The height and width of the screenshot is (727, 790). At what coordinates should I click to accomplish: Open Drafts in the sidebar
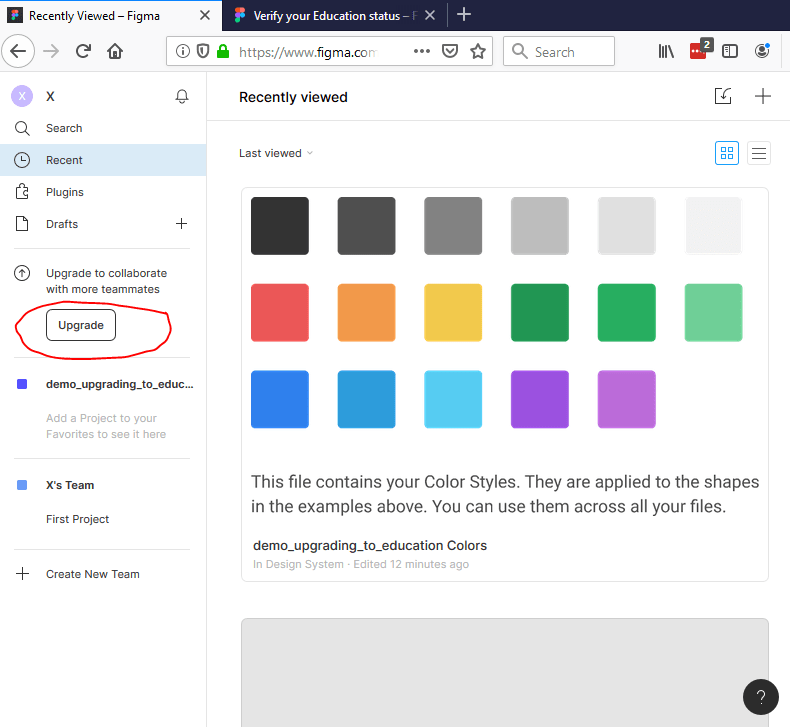click(61, 224)
